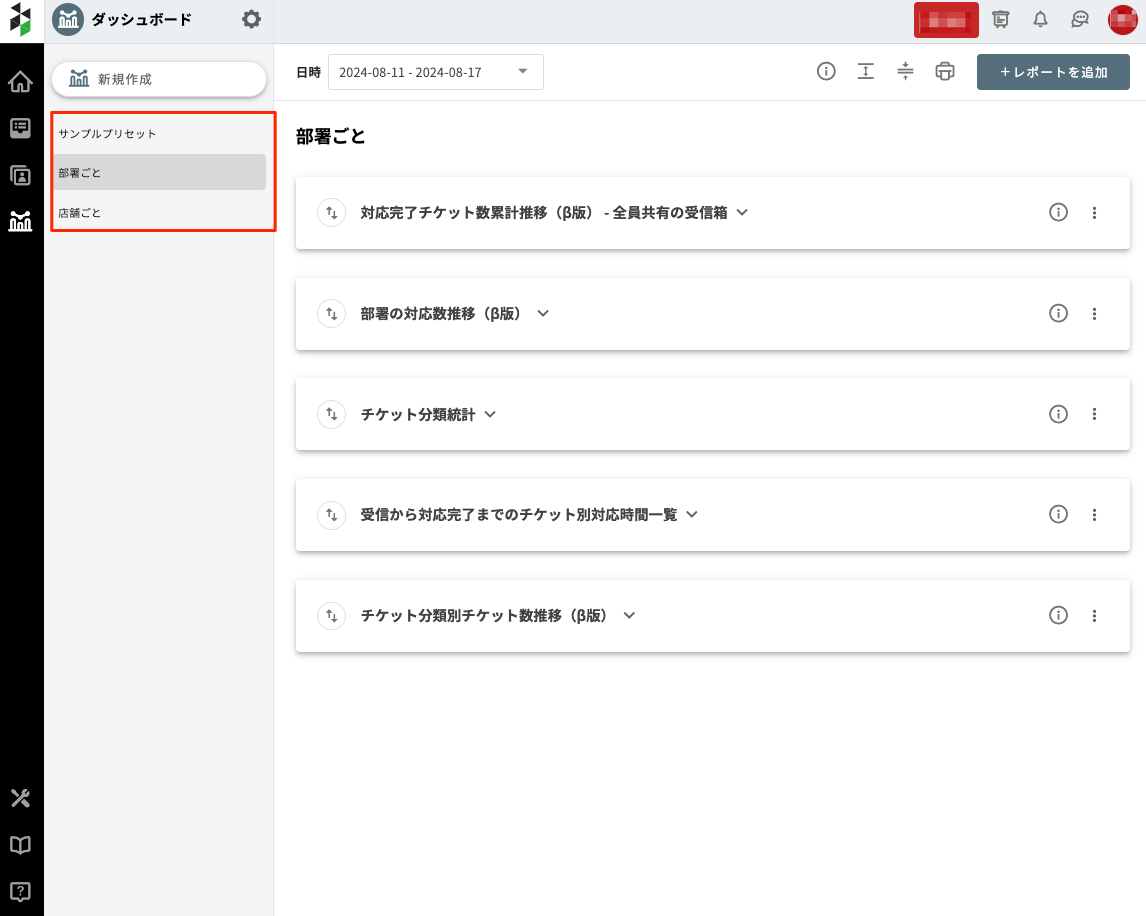Expand the 部署の対応数推移（β版） report

[x=543, y=313]
